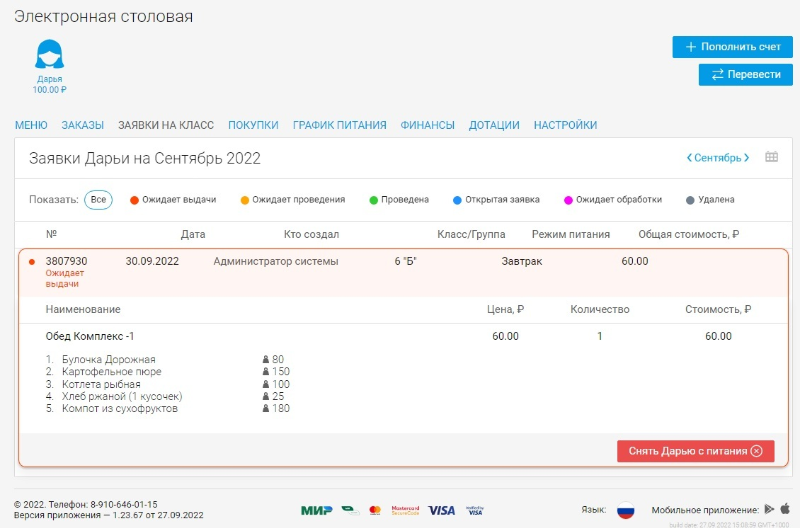Open the ПОКУПКИ tab
The width and height of the screenshot is (800, 528).
click(x=253, y=125)
